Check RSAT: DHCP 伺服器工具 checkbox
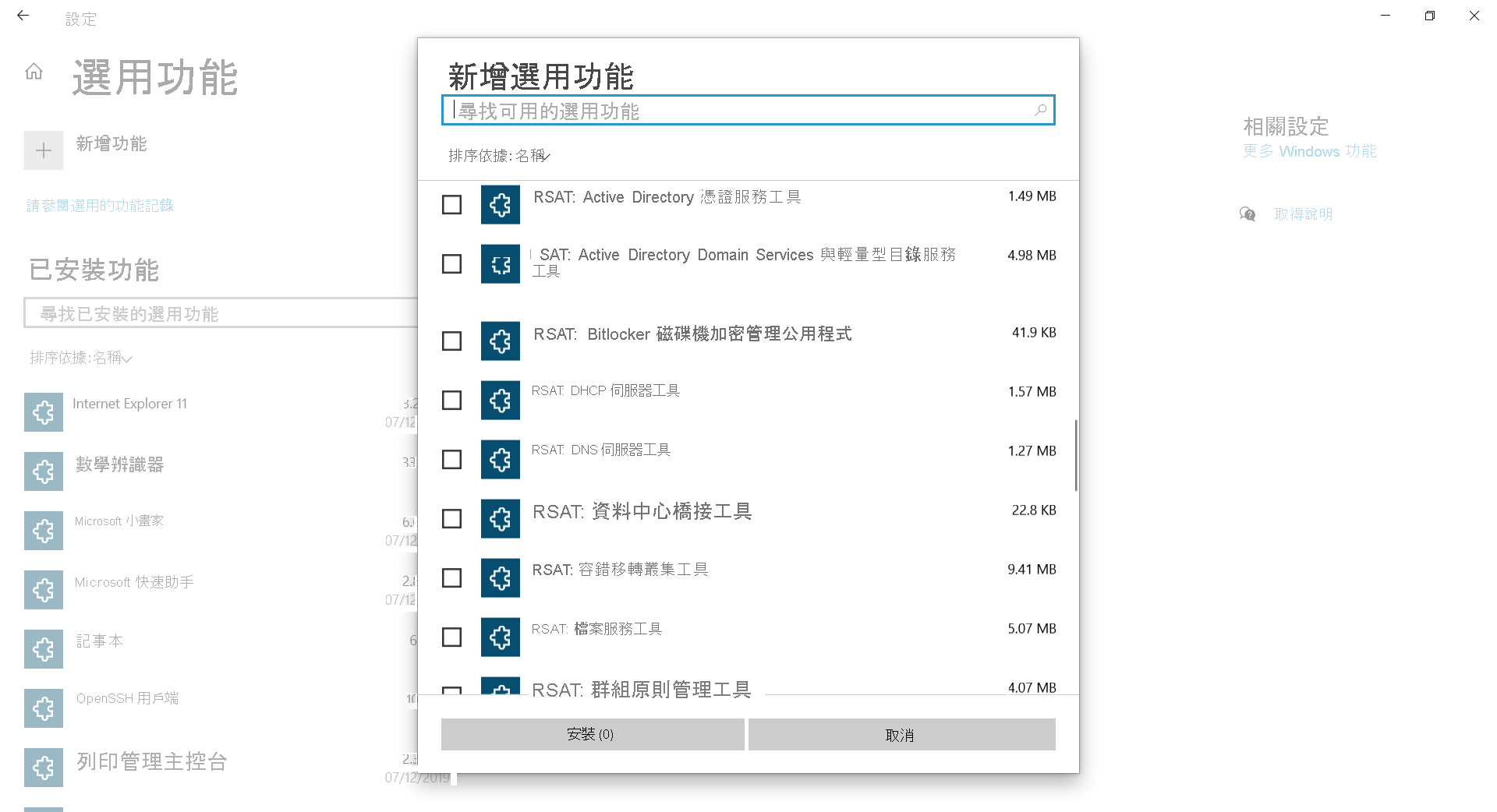Viewport: 1497px width, 812px height. click(451, 401)
